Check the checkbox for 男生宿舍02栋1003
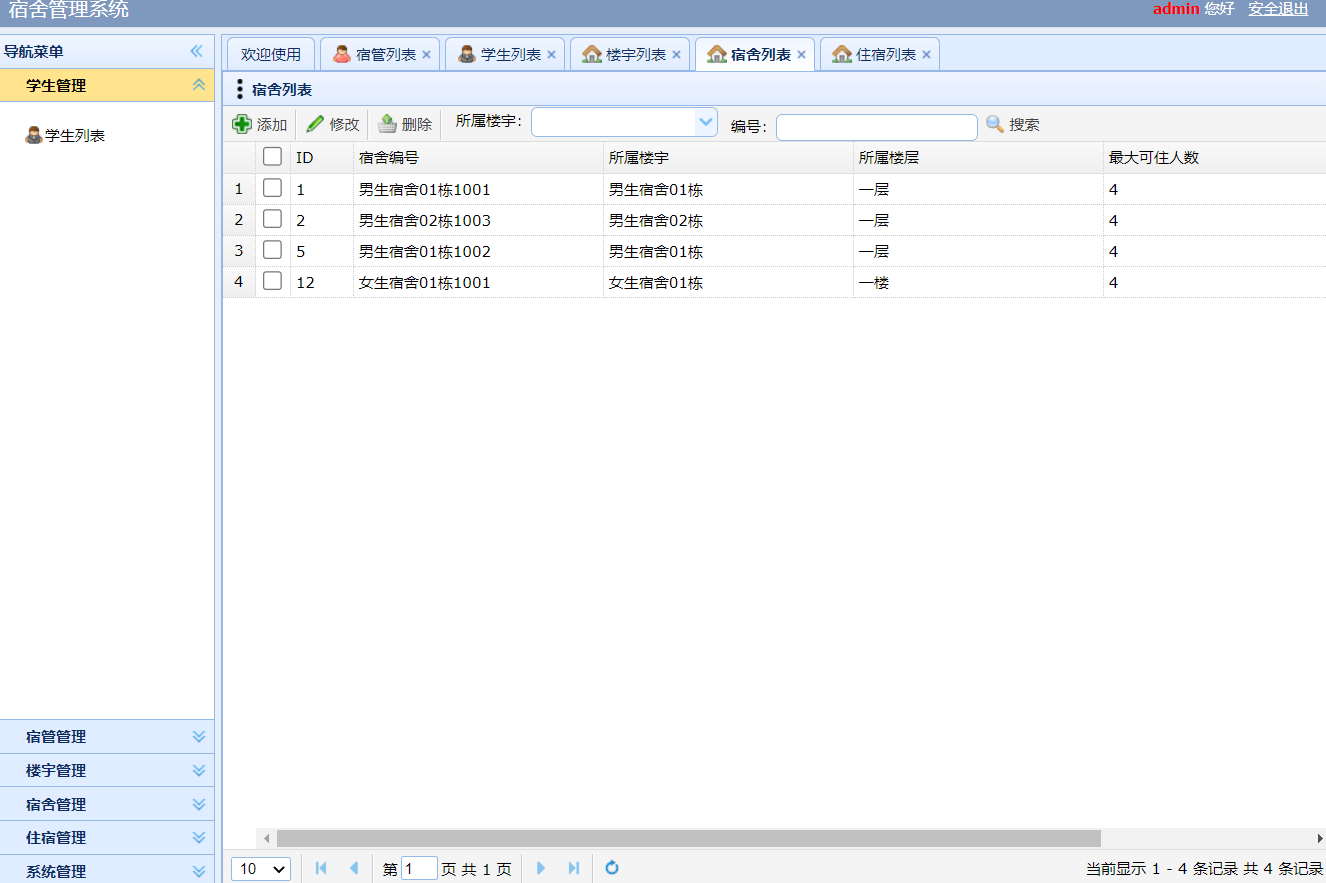The image size is (1326, 883). click(x=272, y=219)
